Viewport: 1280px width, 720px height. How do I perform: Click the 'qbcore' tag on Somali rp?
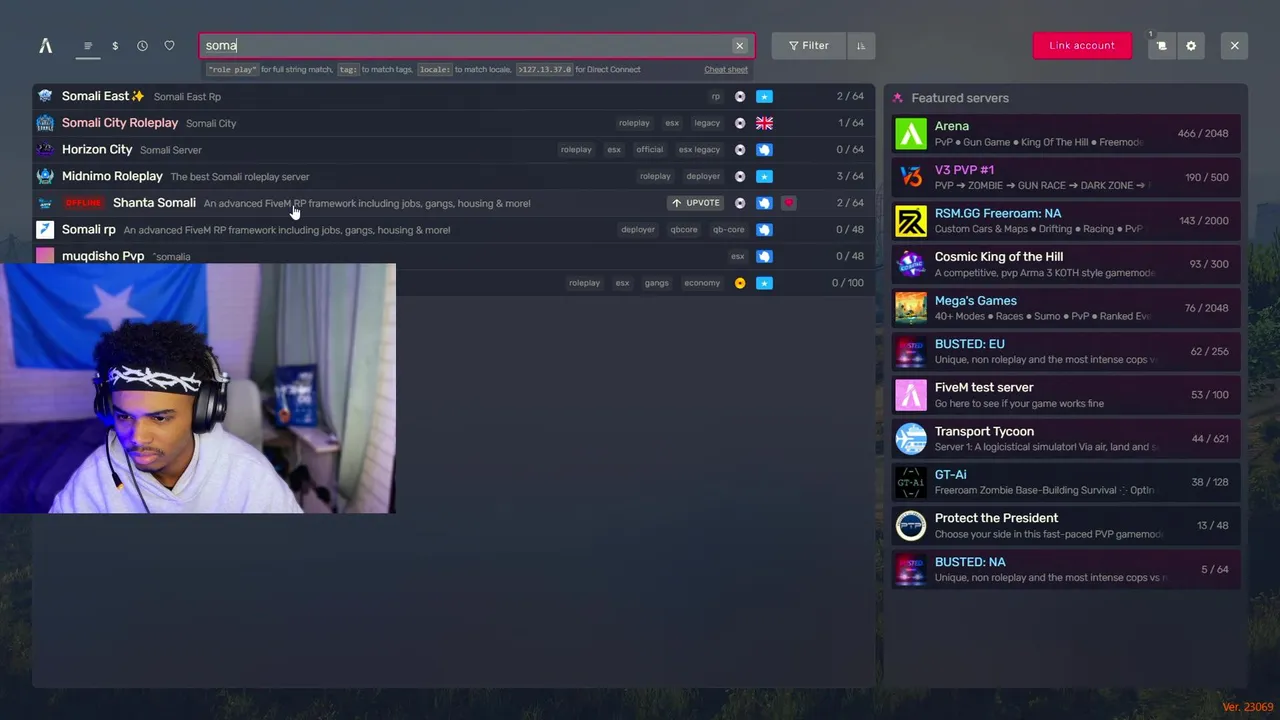coord(684,230)
